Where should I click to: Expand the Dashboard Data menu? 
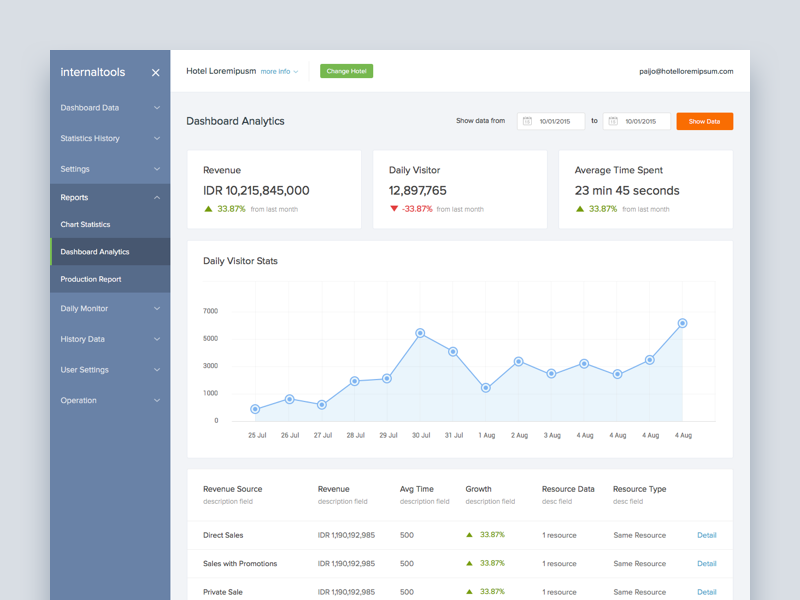tap(110, 108)
